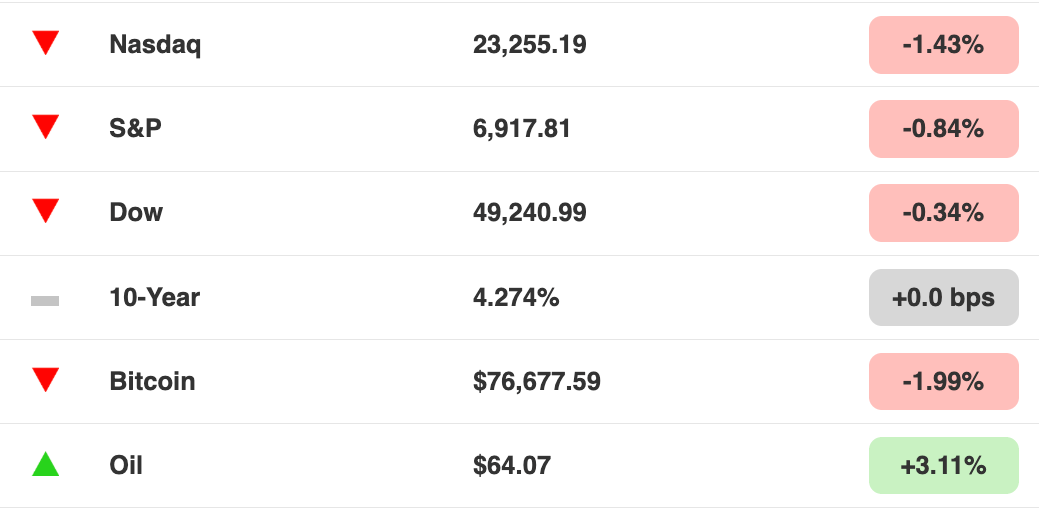Viewport: 1039px width, 512px height.
Task: Click the -1.99% Bitcoin change badge
Action: (944, 382)
